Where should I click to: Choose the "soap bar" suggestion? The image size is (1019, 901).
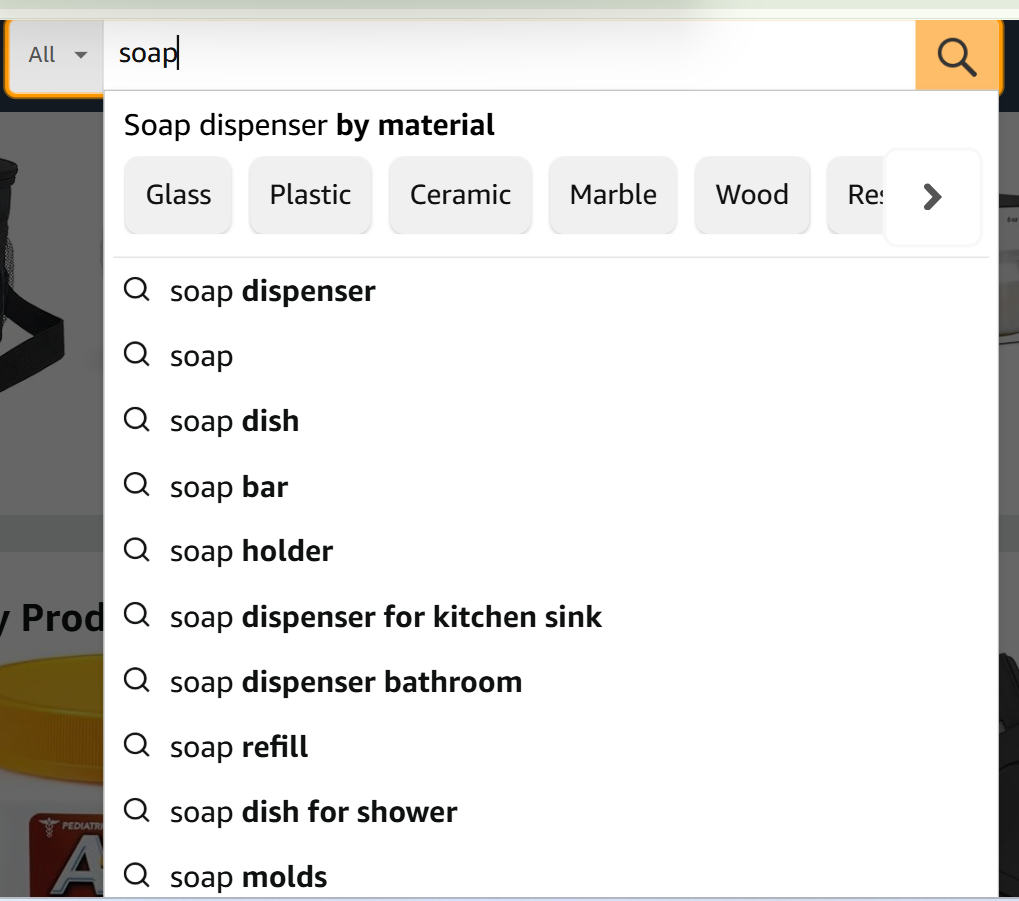click(x=229, y=487)
